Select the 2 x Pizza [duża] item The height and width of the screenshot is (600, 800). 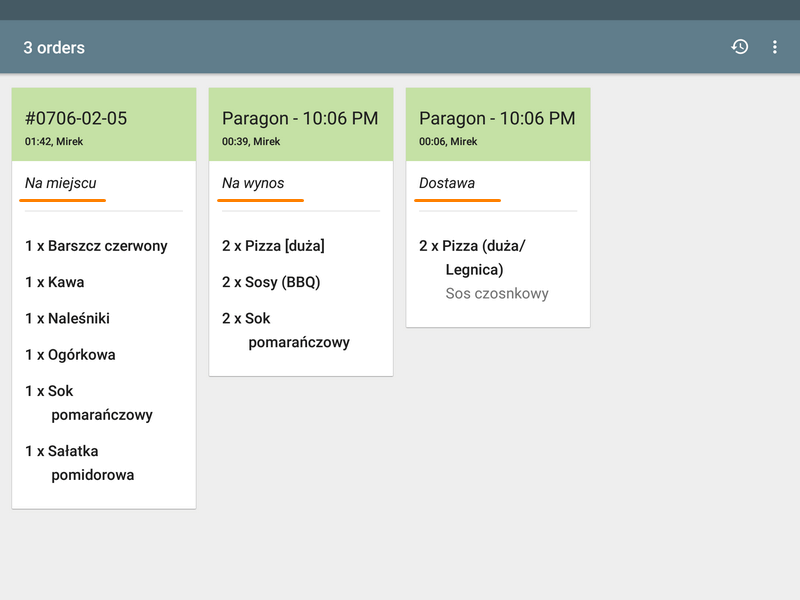(273, 246)
